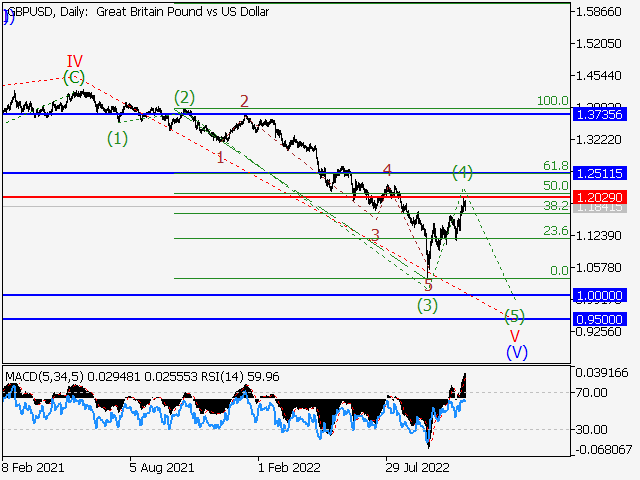Select the price axis value "0.92560"
640x480 pixels.
tap(598, 331)
